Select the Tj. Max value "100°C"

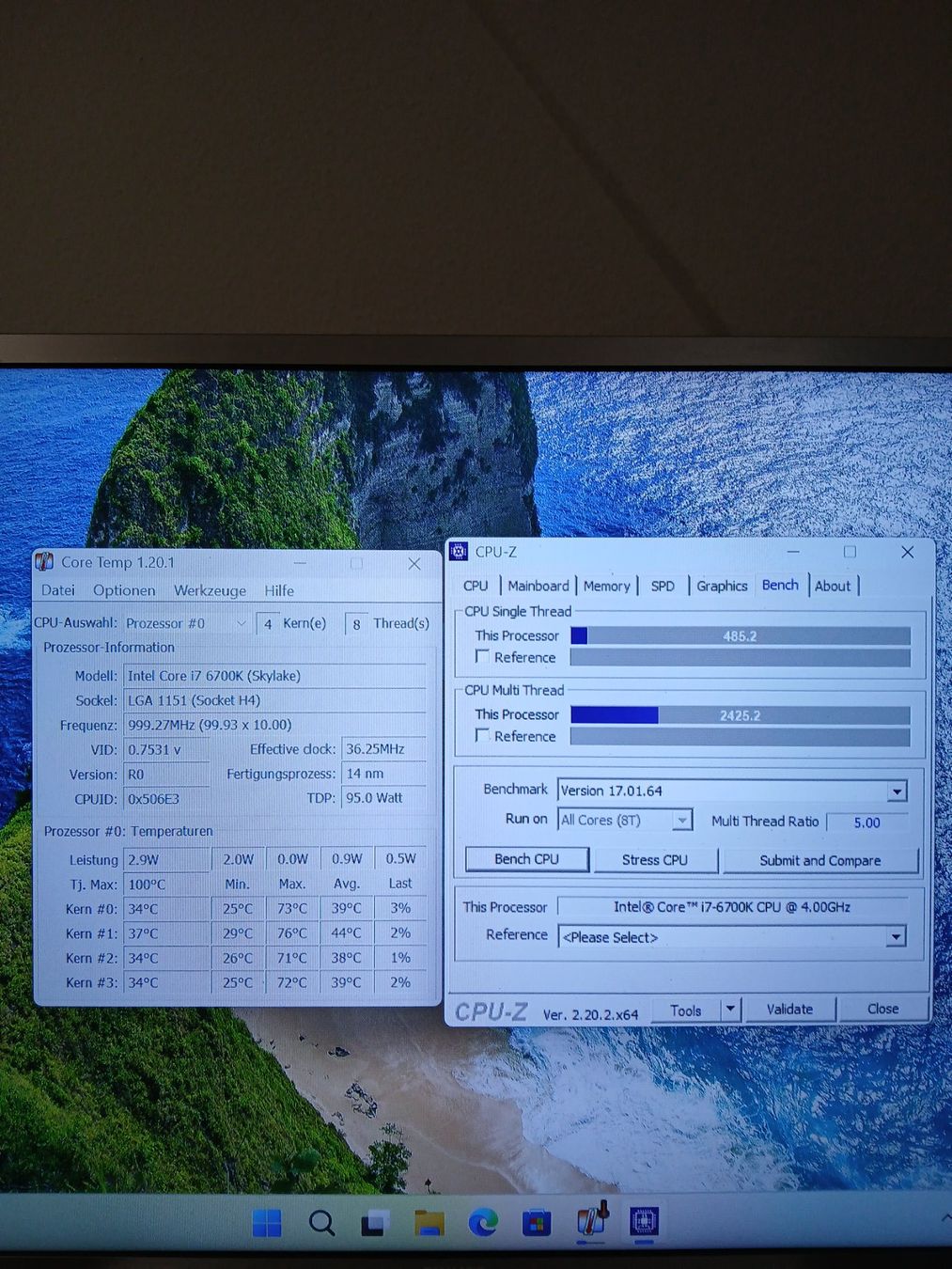coord(147,885)
